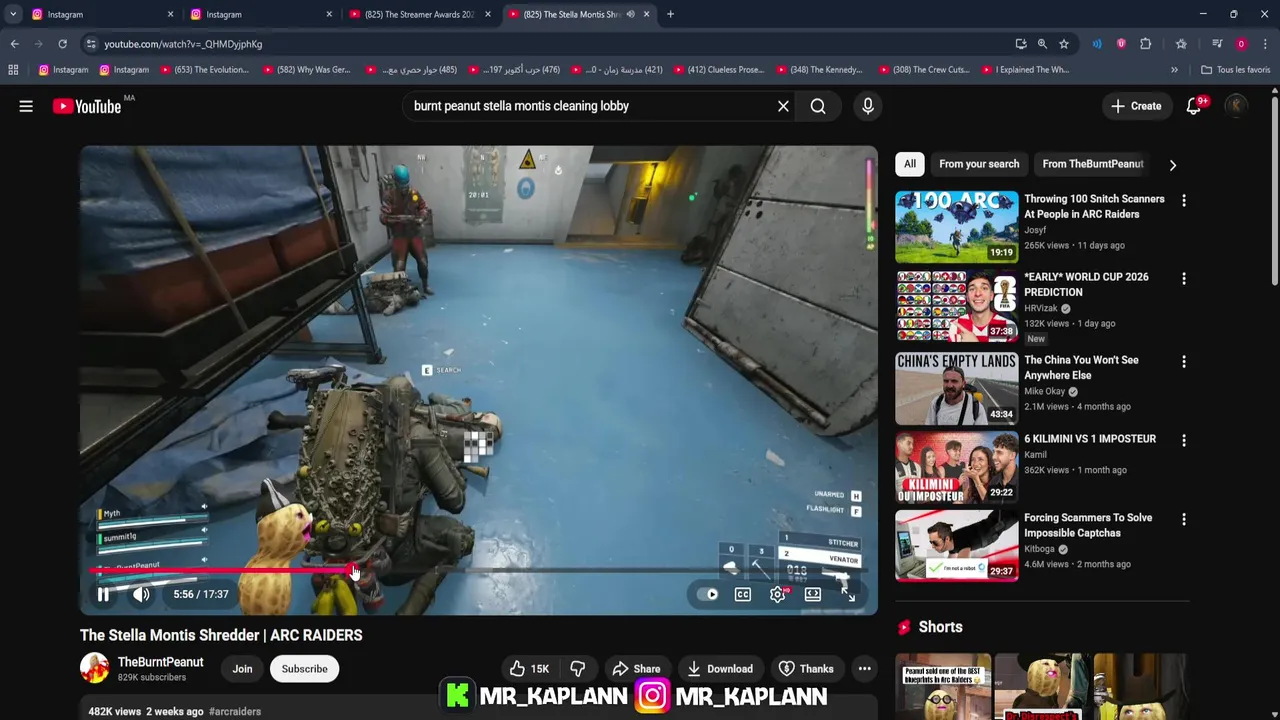Click the Thanks button
The image size is (1280, 720).
pos(806,669)
